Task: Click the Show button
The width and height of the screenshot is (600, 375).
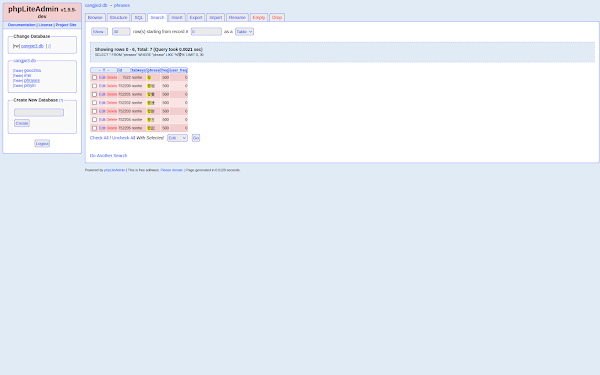Action: (x=99, y=32)
